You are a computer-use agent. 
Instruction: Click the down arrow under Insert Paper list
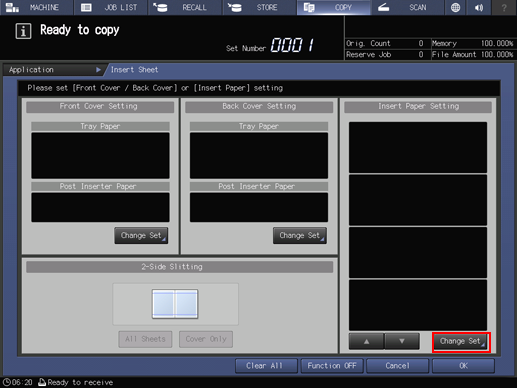coord(402,341)
